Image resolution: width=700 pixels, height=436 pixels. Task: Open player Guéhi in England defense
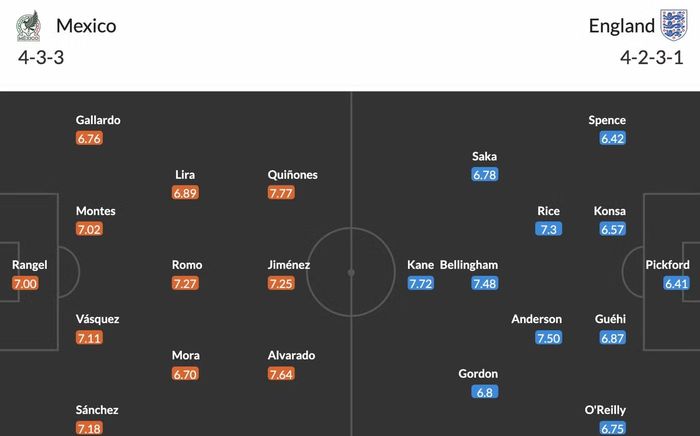click(x=610, y=319)
